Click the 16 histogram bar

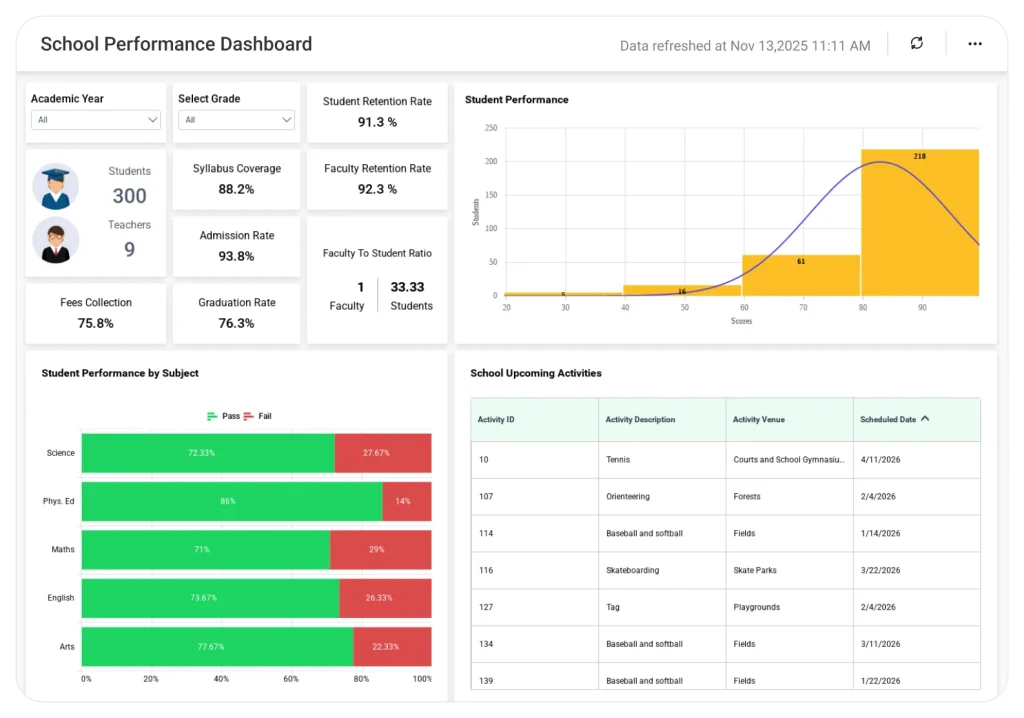point(682,291)
